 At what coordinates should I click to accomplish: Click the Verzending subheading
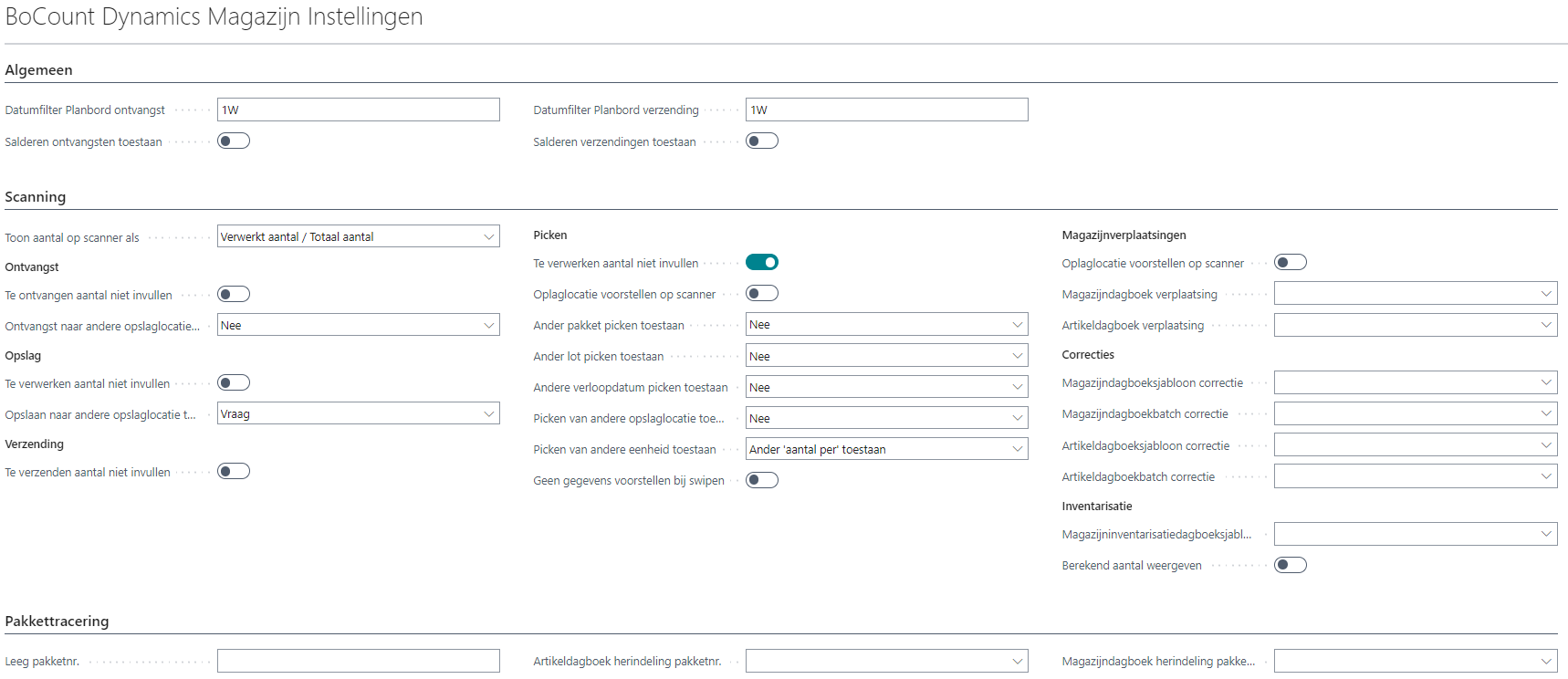click(x=35, y=444)
